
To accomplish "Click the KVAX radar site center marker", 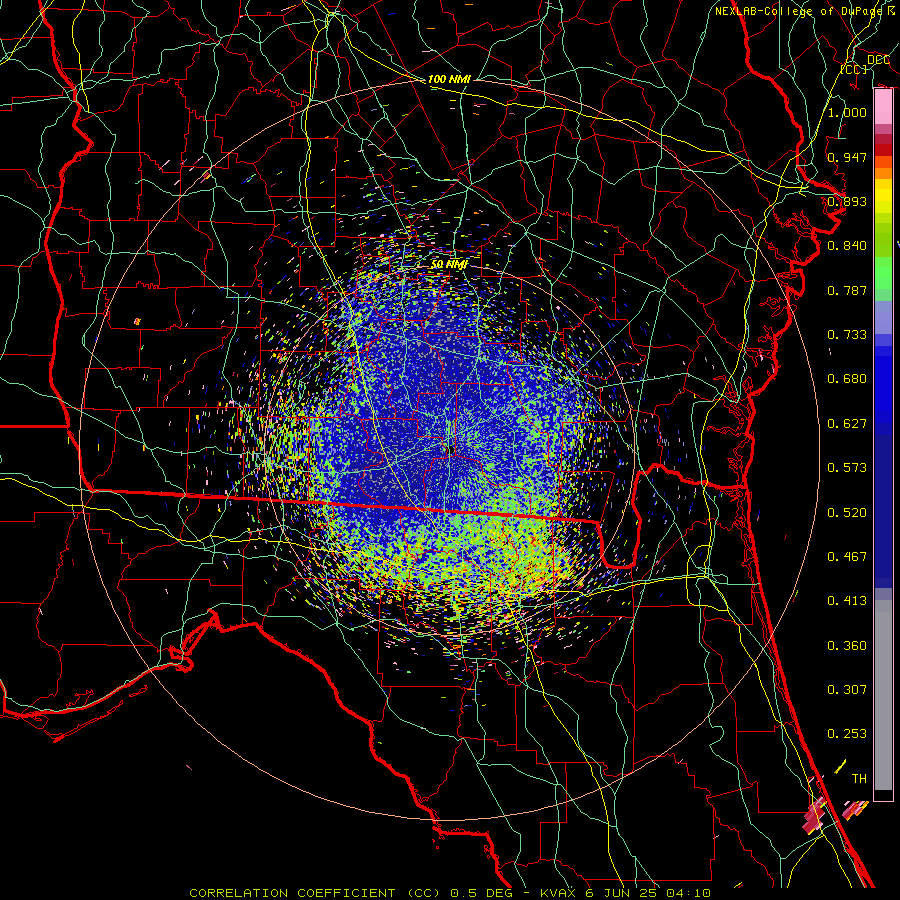I will click(x=452, y=448).
